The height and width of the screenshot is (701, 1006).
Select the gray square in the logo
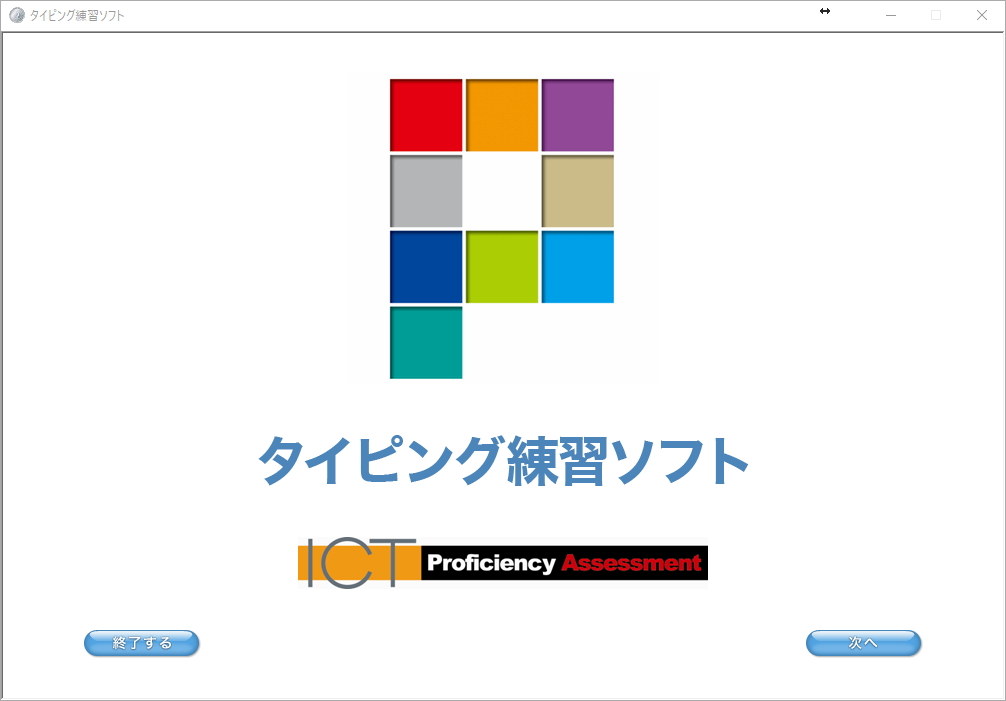click(x=425, y=190)
